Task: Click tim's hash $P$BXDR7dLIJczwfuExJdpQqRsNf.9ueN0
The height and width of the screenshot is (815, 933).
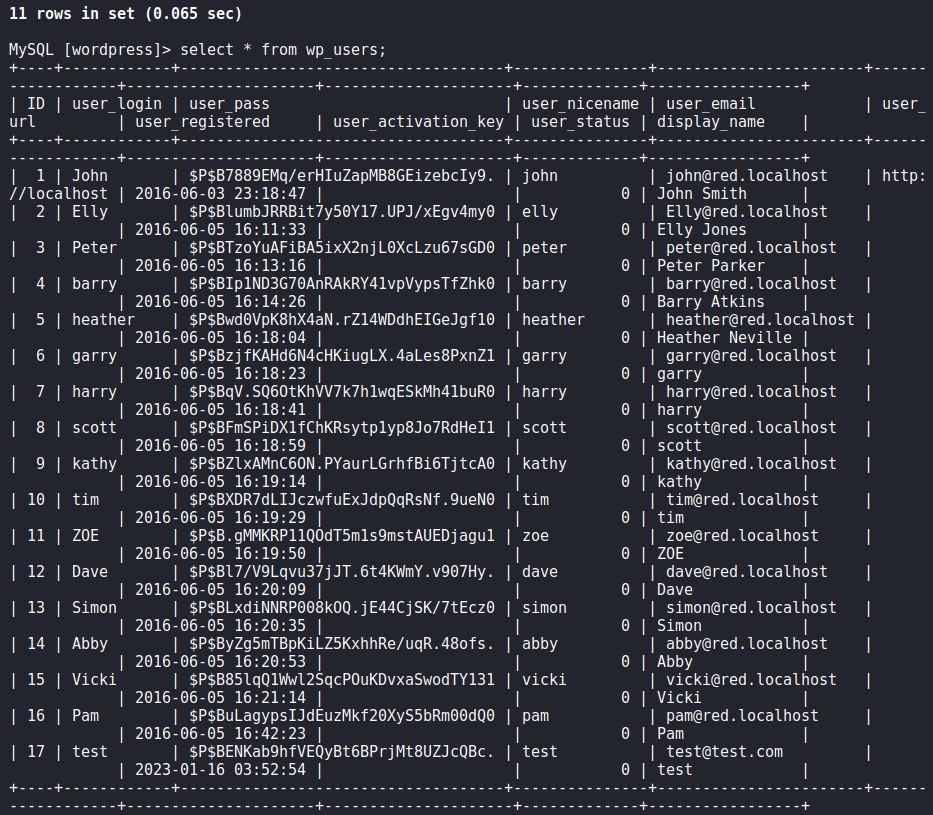Action: [342, 500]
